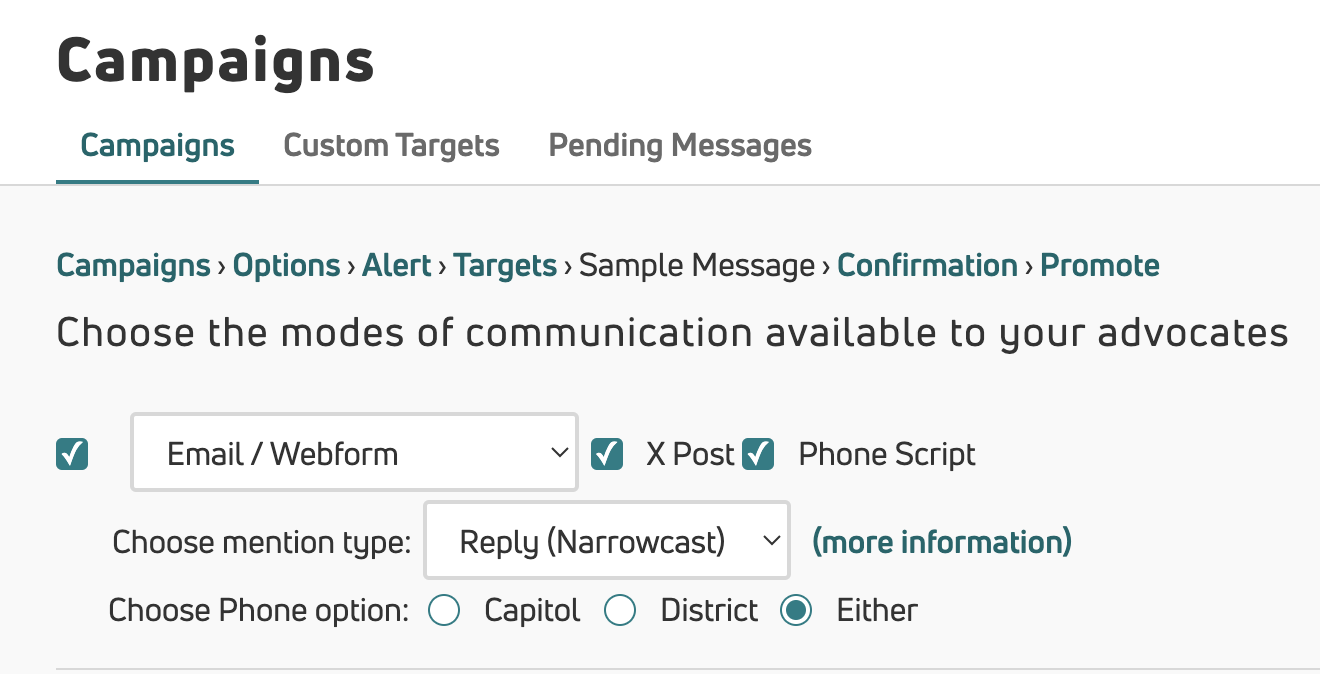Open the Pending Messages tab
The image size is (1320, 674).
click(680, 146)
